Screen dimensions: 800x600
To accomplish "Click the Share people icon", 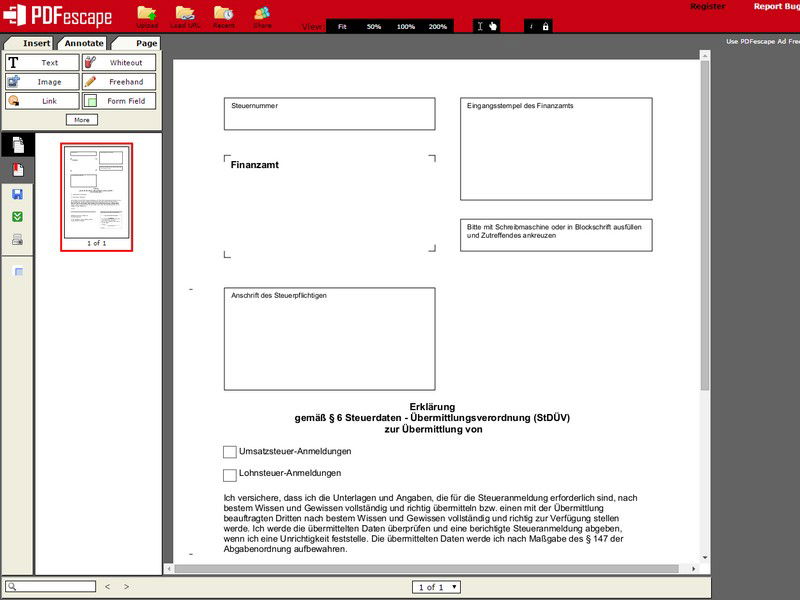I will 262,14.
